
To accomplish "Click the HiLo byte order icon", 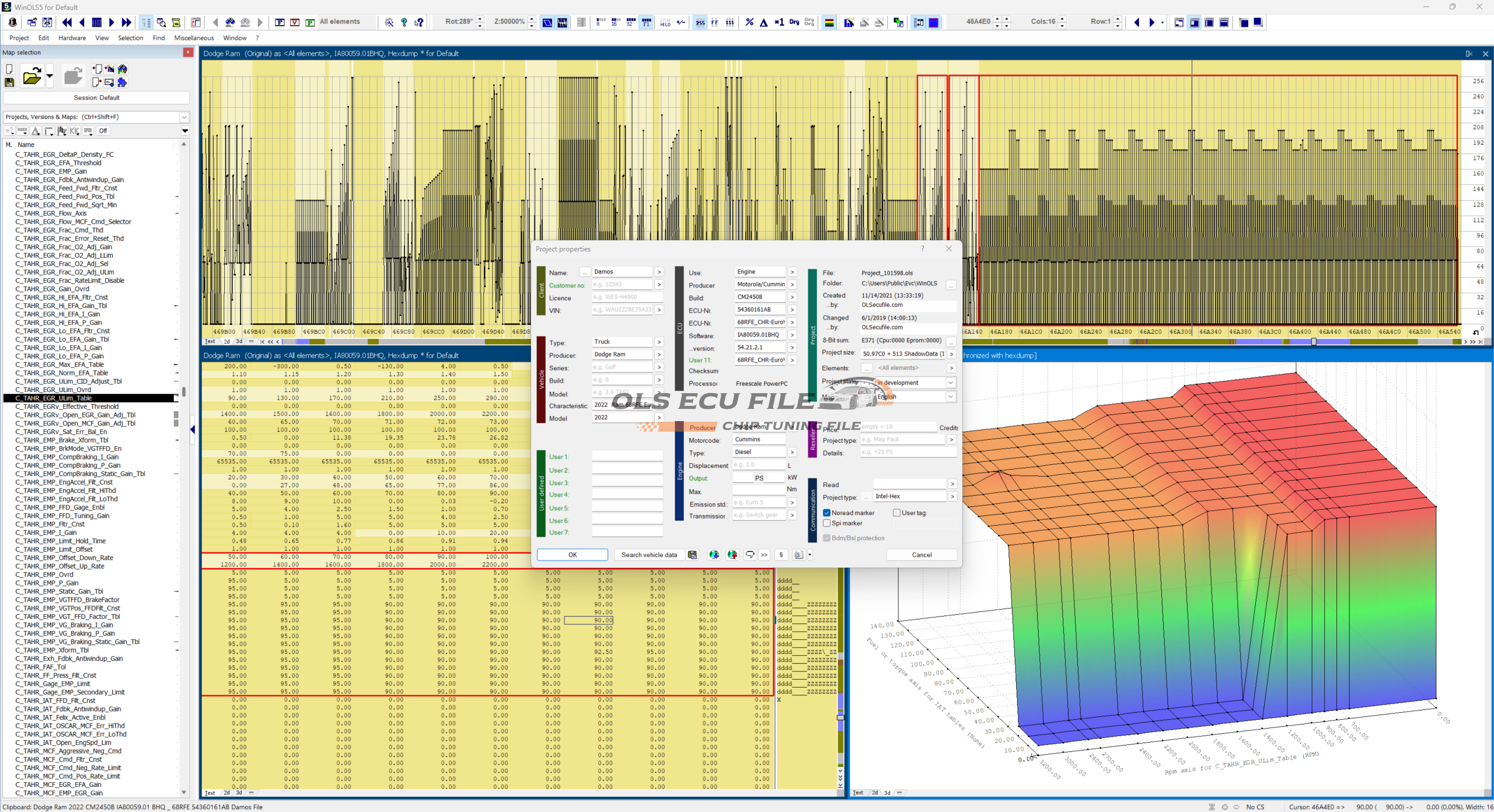I will click(665, 22).
